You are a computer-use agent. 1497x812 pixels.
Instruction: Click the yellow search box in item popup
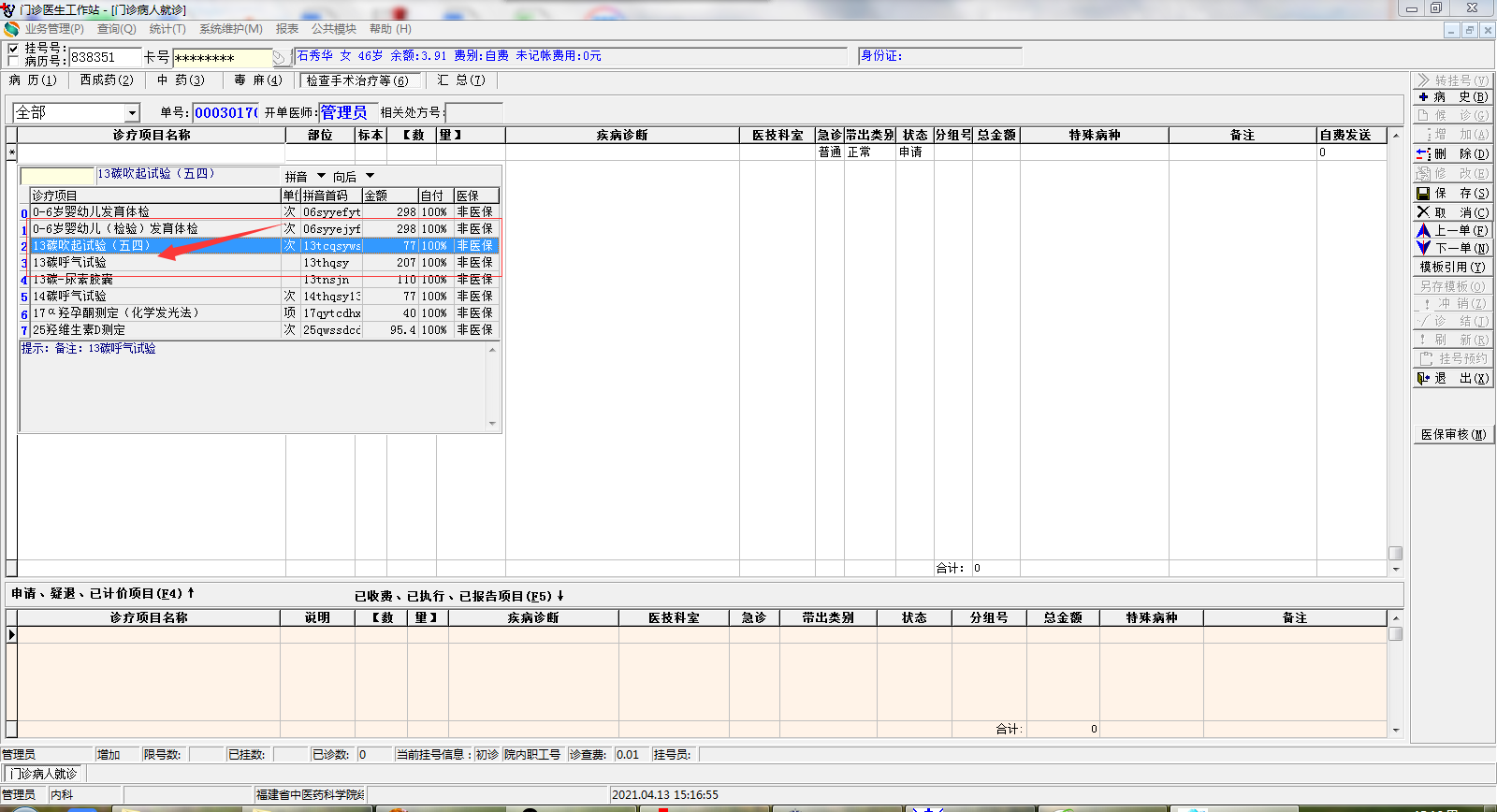pos(58,176)
